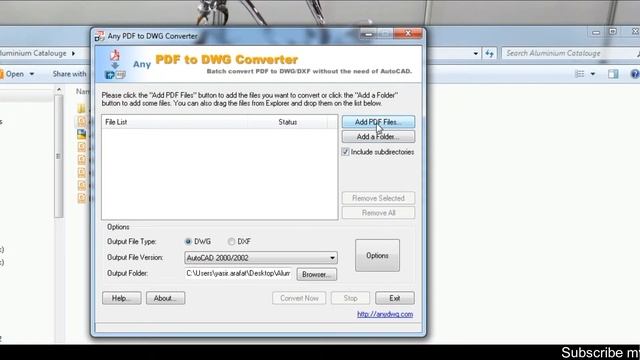The height and width of the screenshot is (360, 640).
Task: Close the PDF to DWG Converter window
Action: coord(407,34)
